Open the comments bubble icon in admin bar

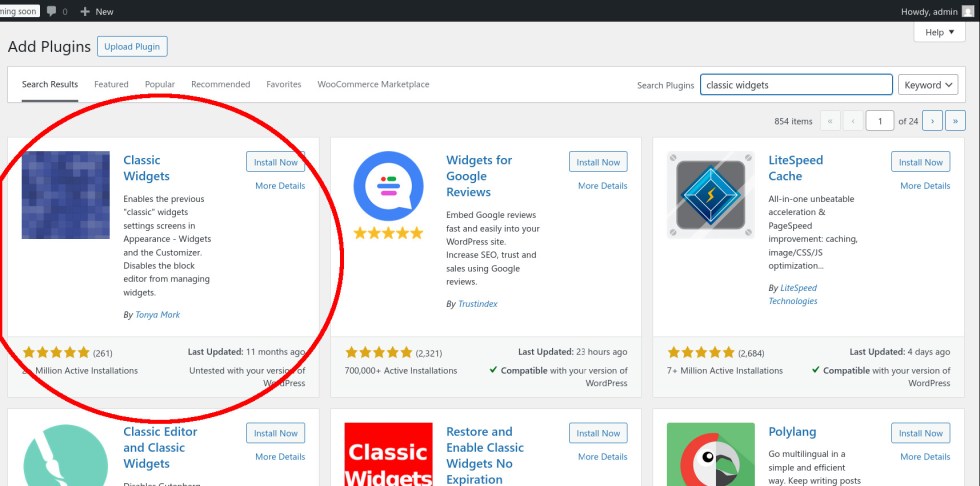click(x=52, y=11)
